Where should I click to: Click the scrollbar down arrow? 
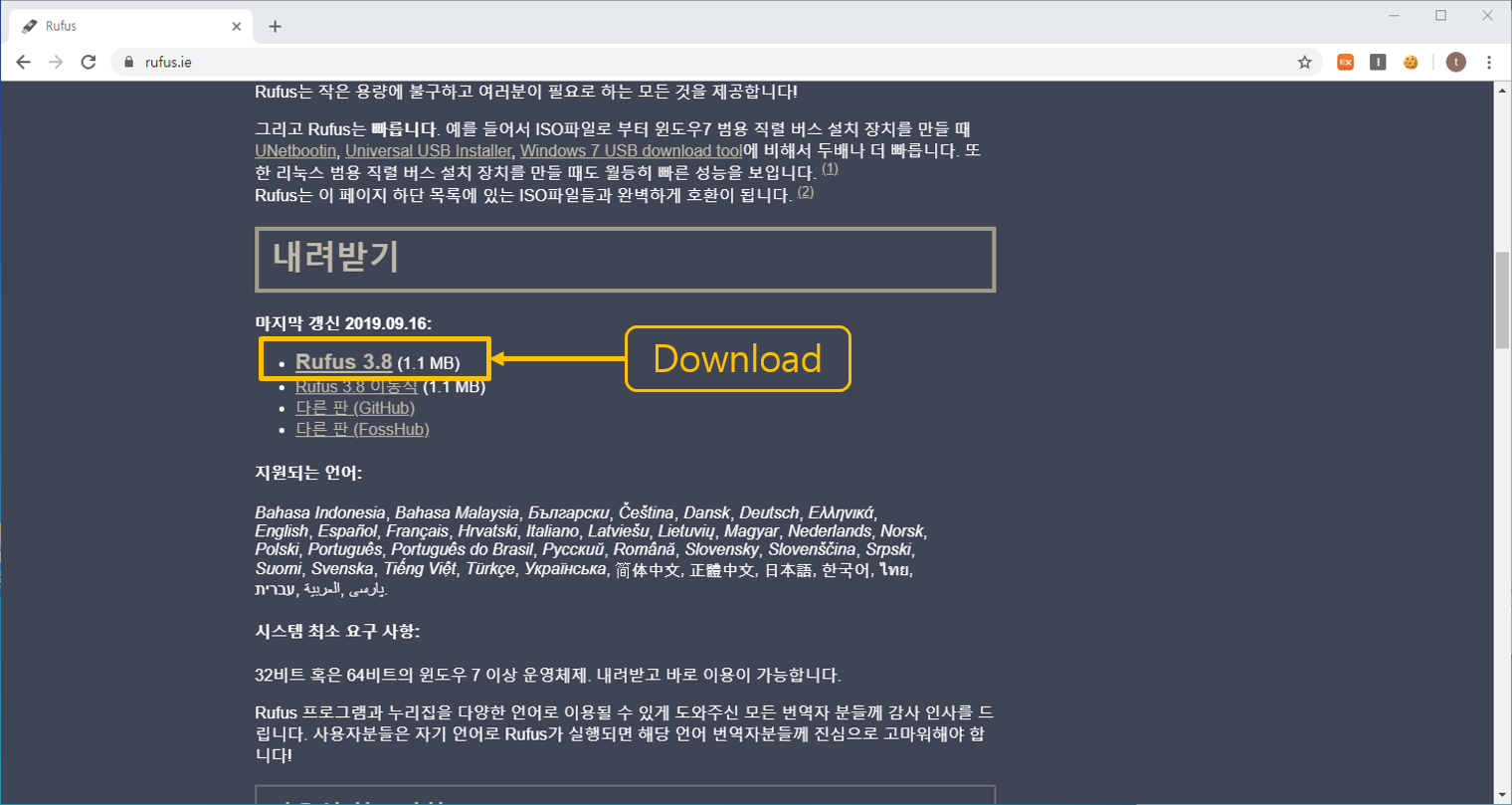(1502, 795)
